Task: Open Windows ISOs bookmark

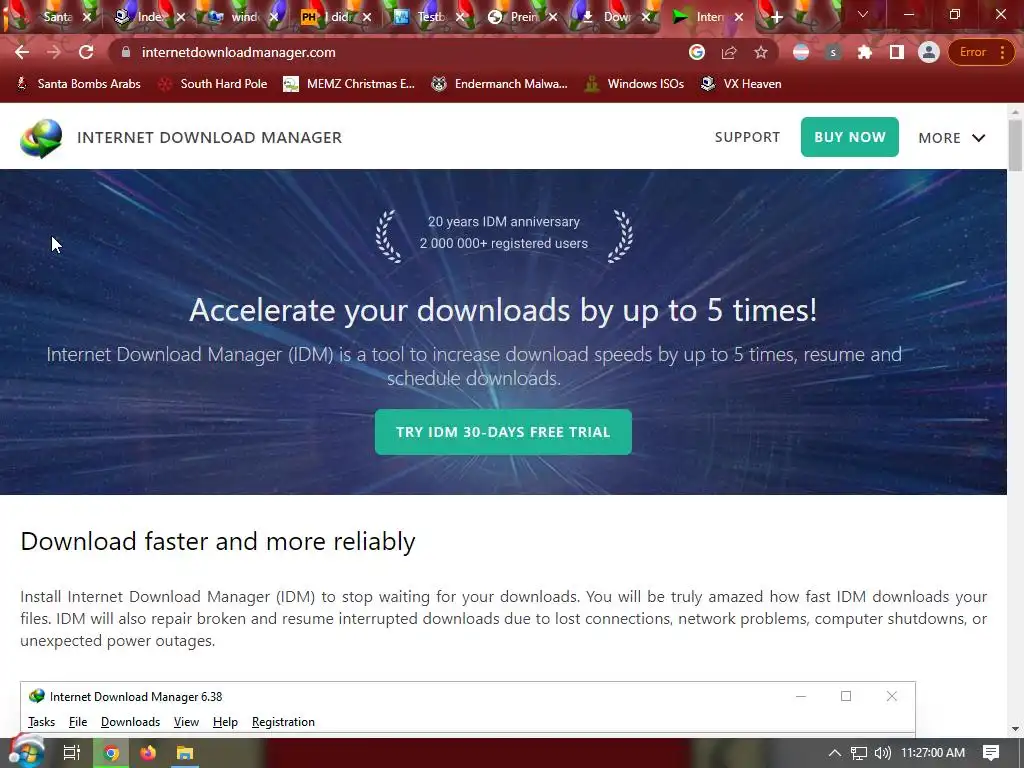Action: (635, 84)
